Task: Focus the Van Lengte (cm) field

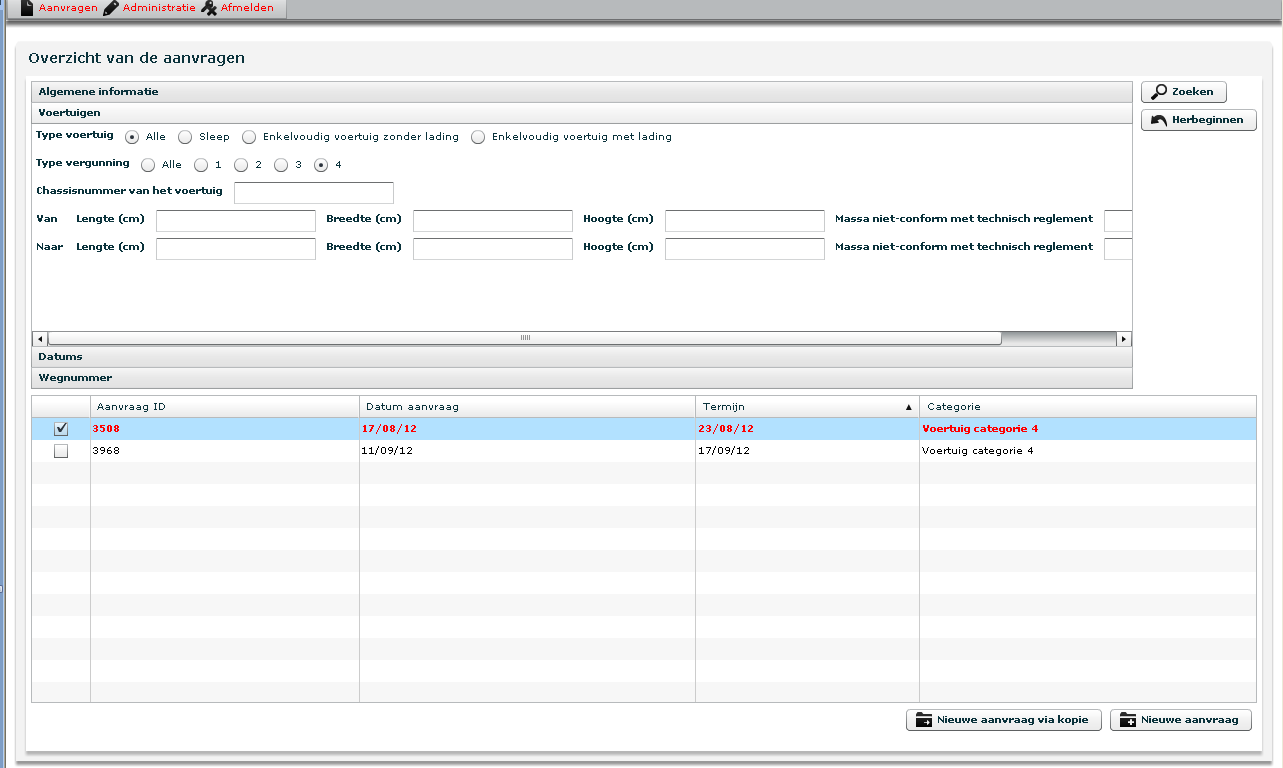Action: tap(236, 221)
